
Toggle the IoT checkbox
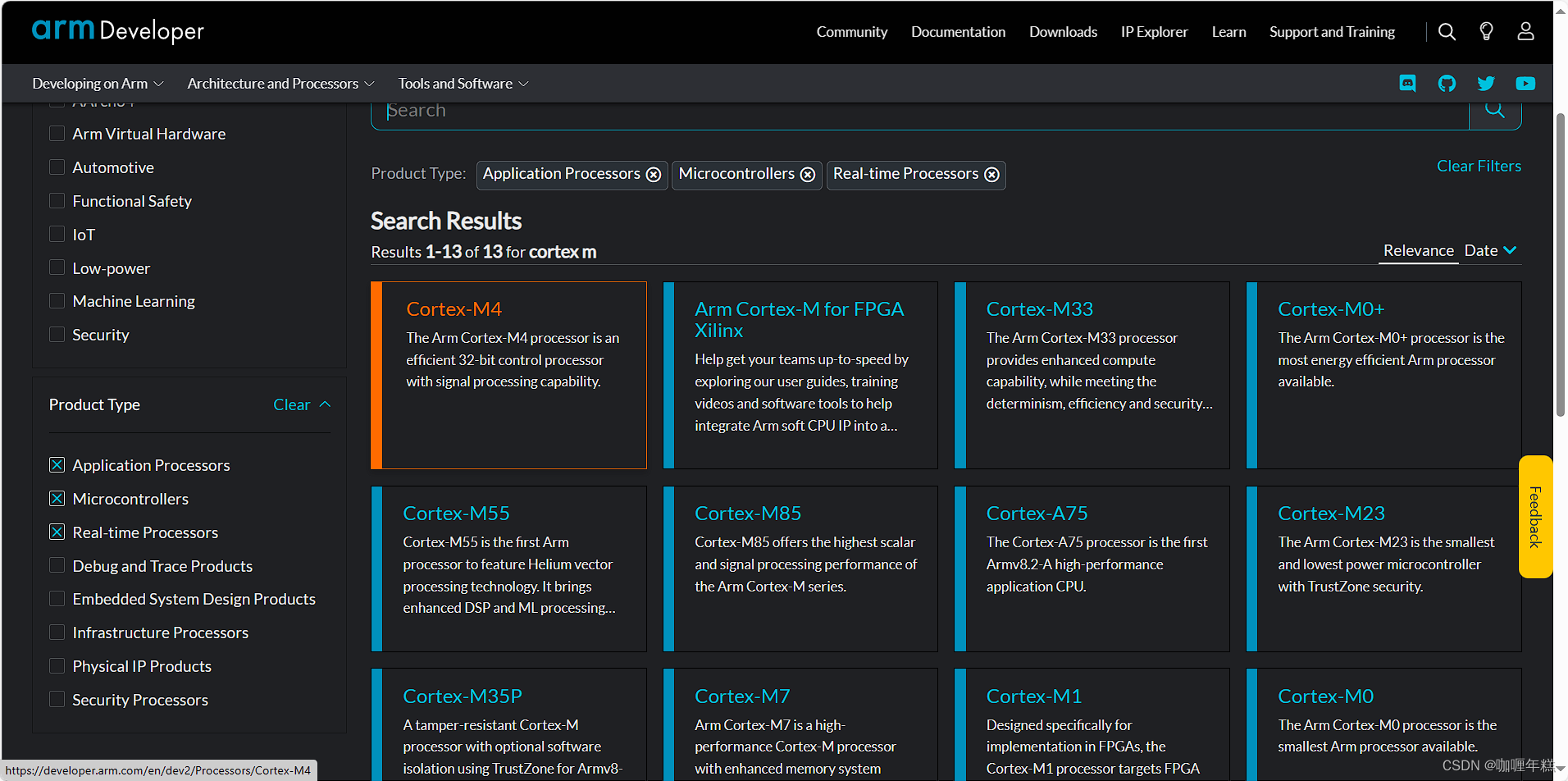(57, 235)
